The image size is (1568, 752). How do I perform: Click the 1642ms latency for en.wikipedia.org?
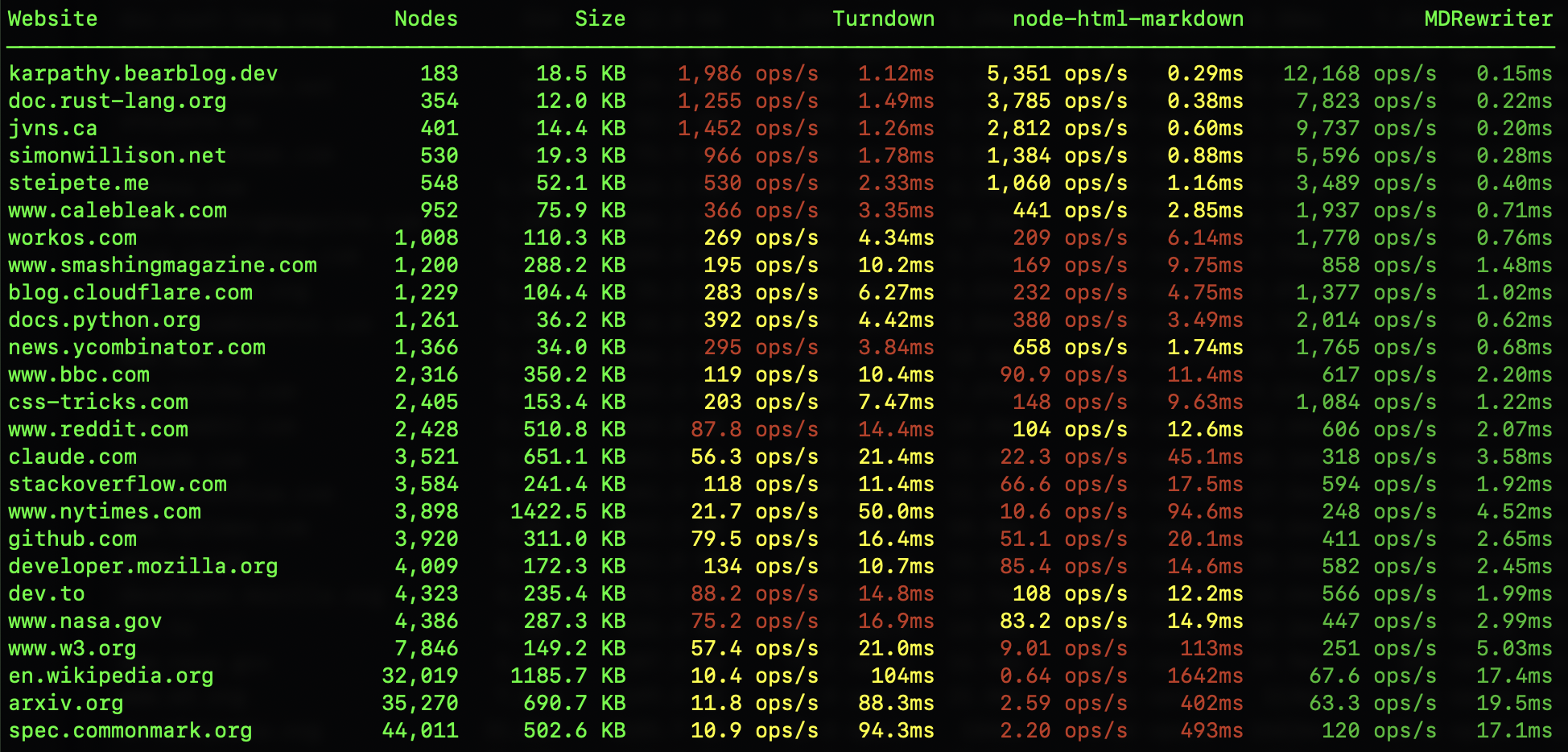(1203, 676)
